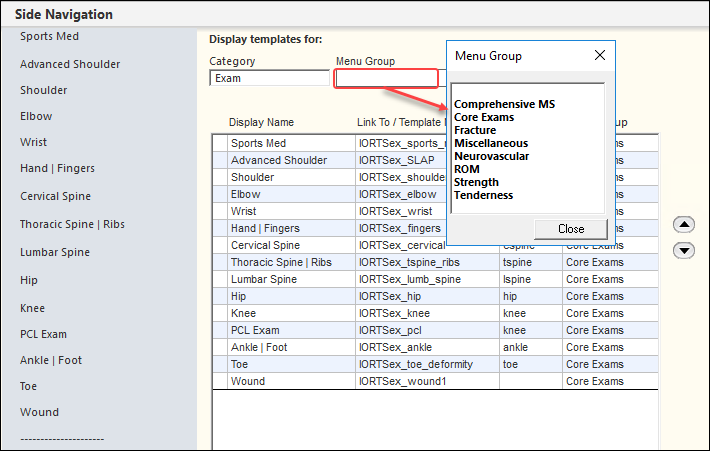710x451 pixels.
Task: Open Advanced Shoulder in side navigation
Action: click(70, 64)
